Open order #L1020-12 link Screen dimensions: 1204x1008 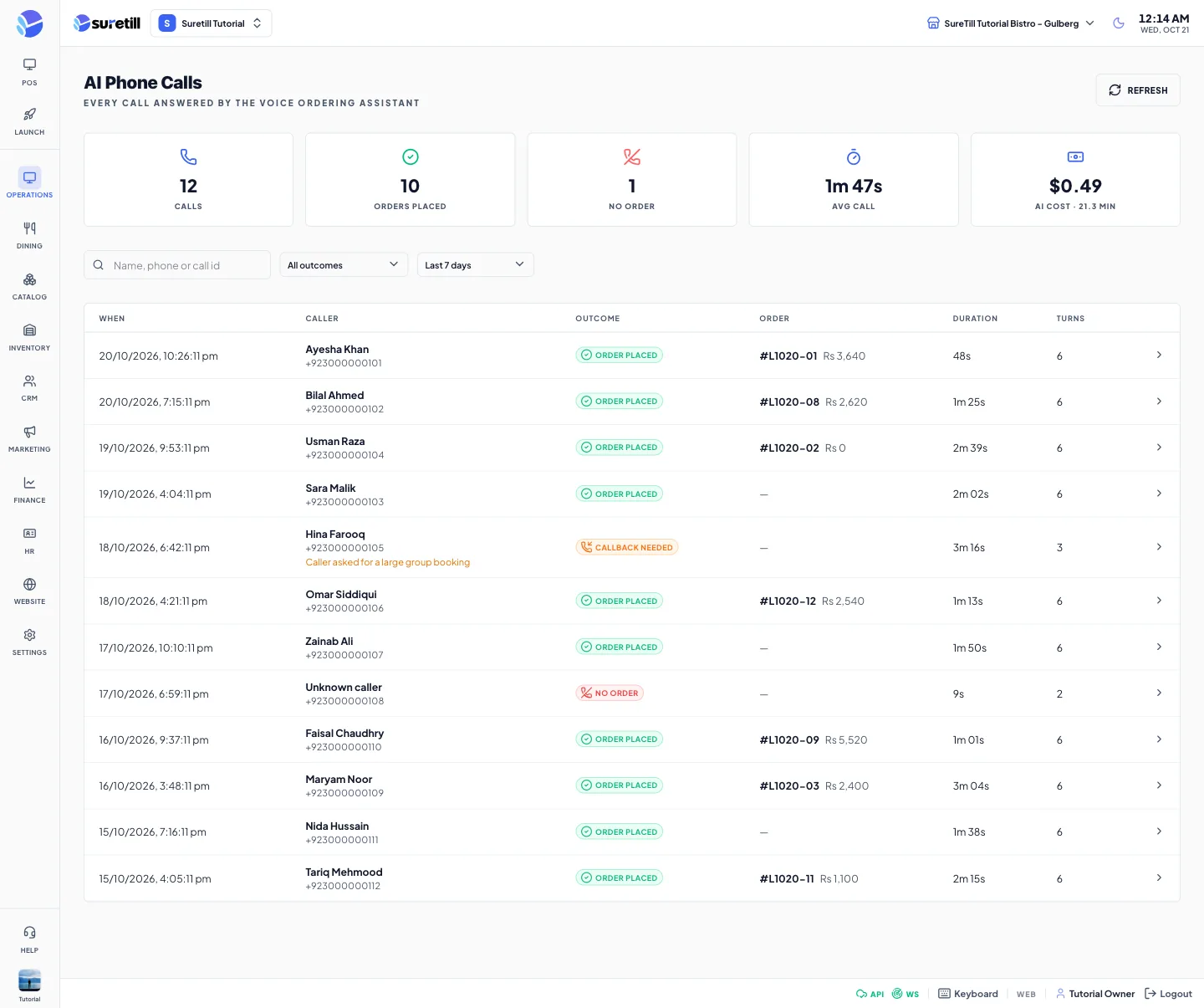coord(788,601)
